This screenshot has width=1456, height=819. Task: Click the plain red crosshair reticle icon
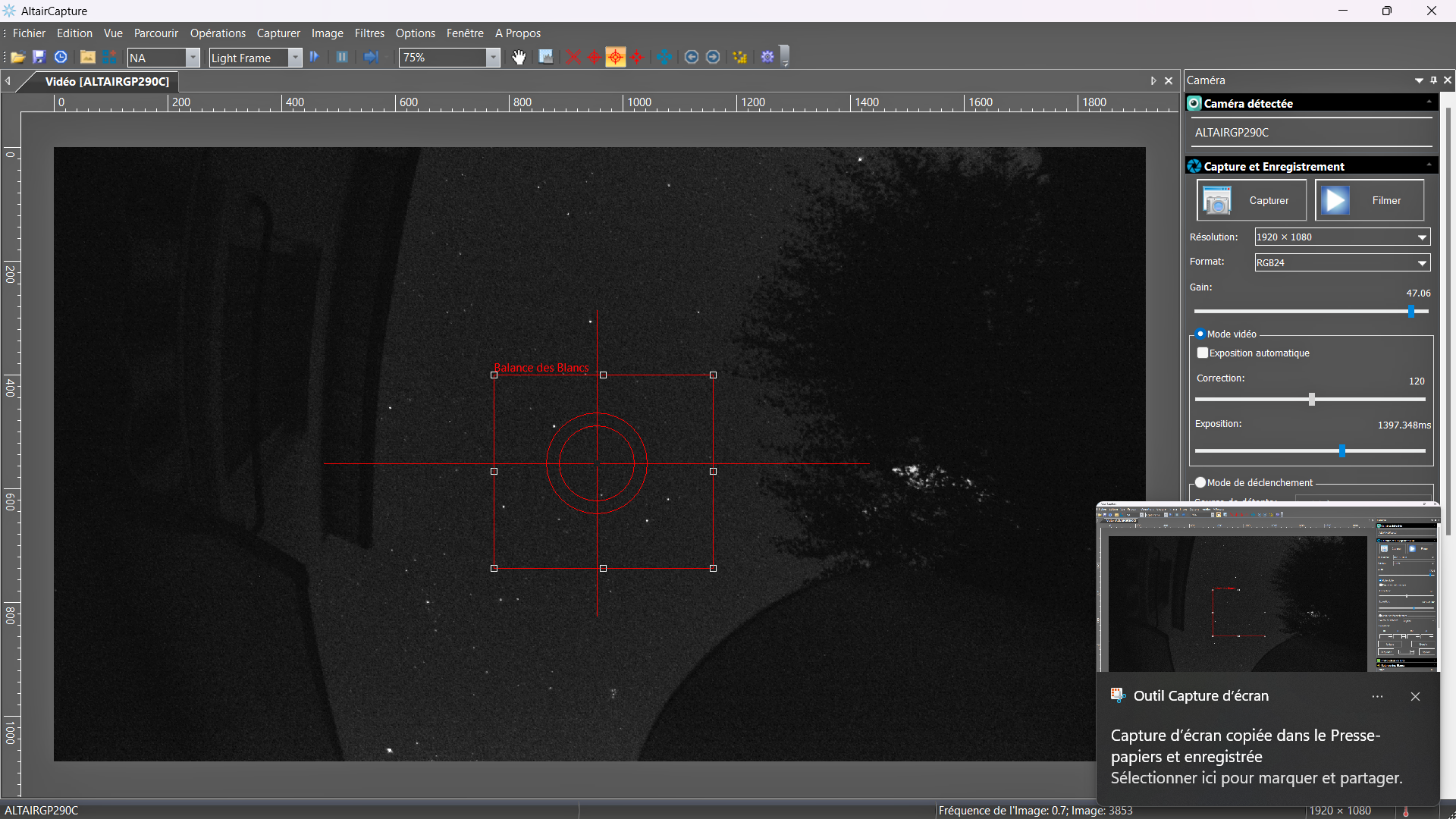coord(595,58)
